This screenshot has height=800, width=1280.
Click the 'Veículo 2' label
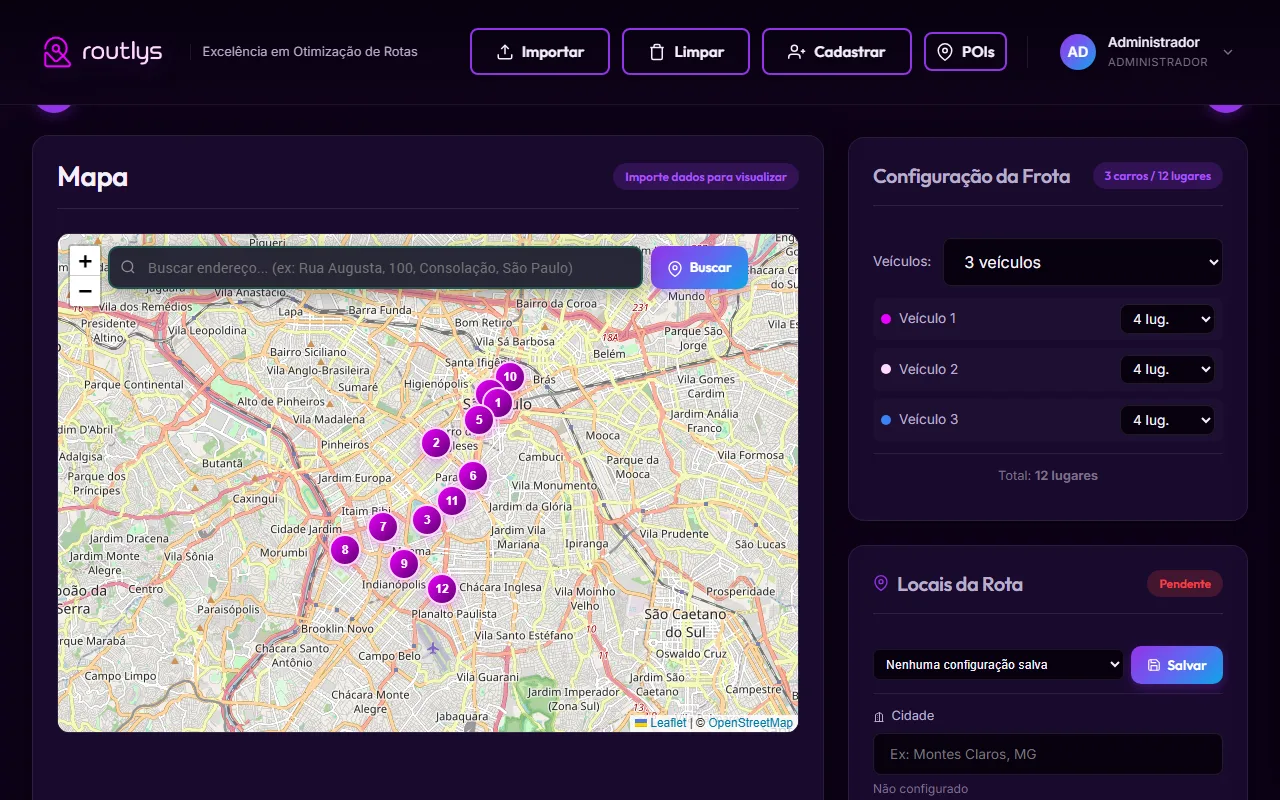pos(929,369)
